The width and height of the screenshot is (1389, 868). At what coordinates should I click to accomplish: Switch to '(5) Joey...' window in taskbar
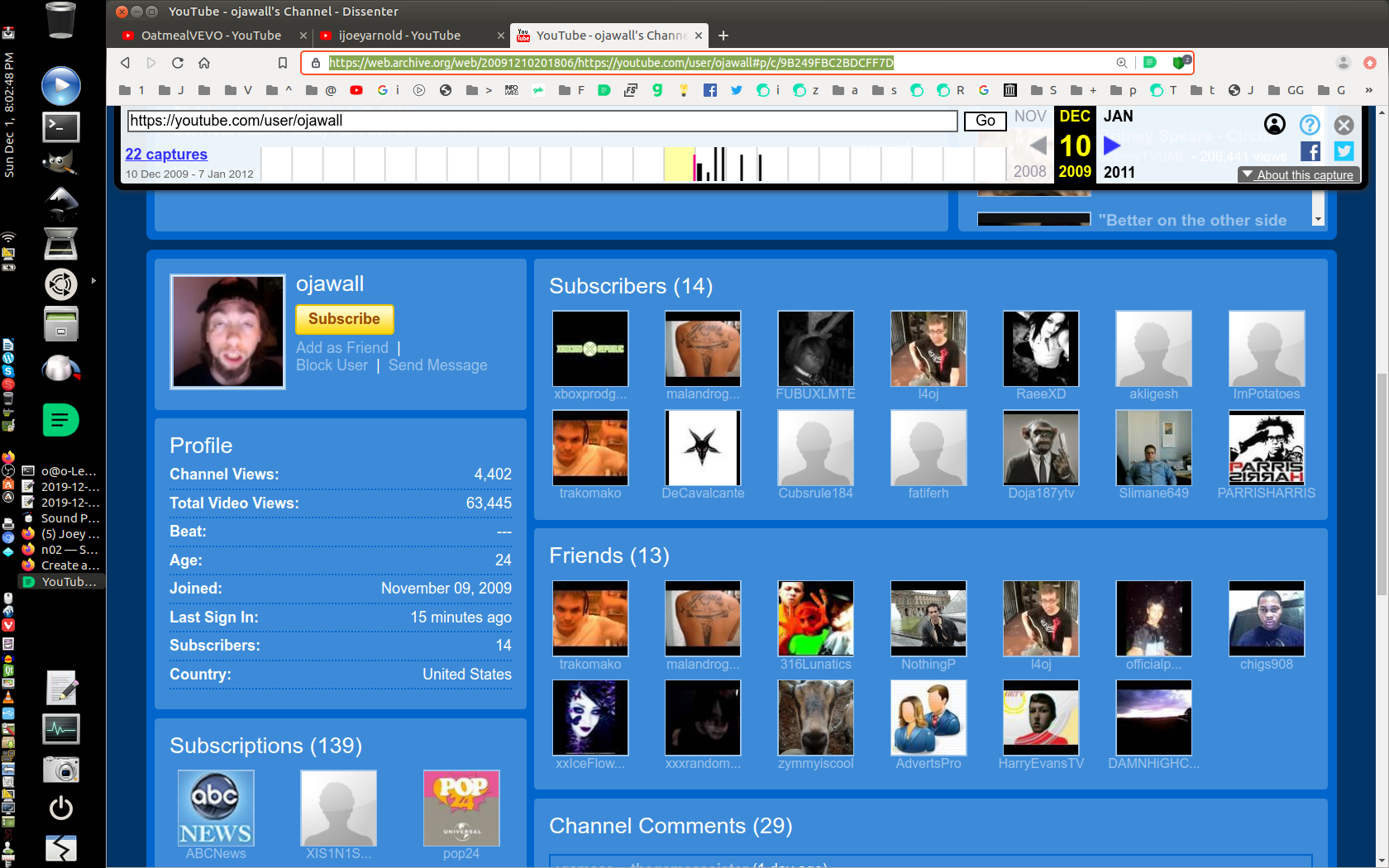[61, 534]
